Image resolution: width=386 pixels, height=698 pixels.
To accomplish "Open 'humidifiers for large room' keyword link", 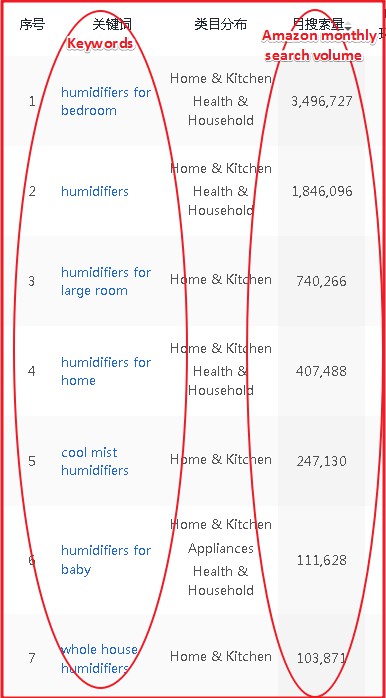I will 106,281.
